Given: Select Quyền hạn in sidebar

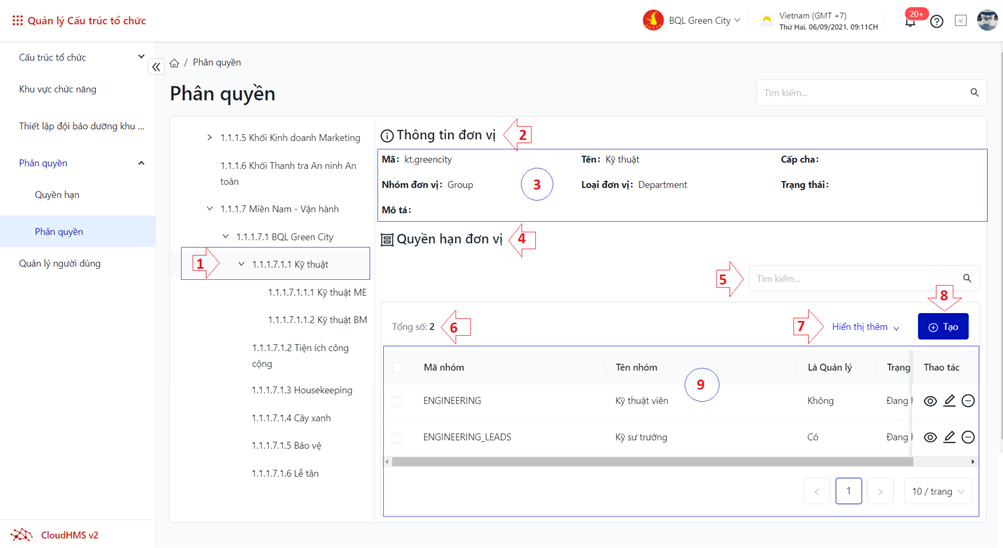Looking at the screenshot, I should click(57, 195).
